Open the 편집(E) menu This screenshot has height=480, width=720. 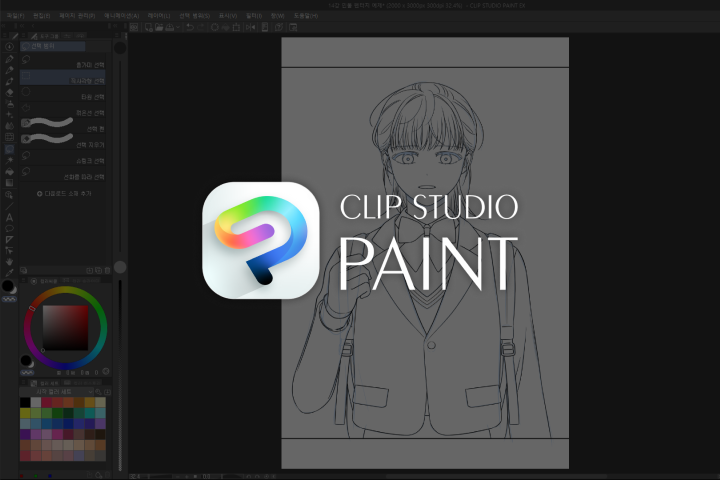(42, 16)
